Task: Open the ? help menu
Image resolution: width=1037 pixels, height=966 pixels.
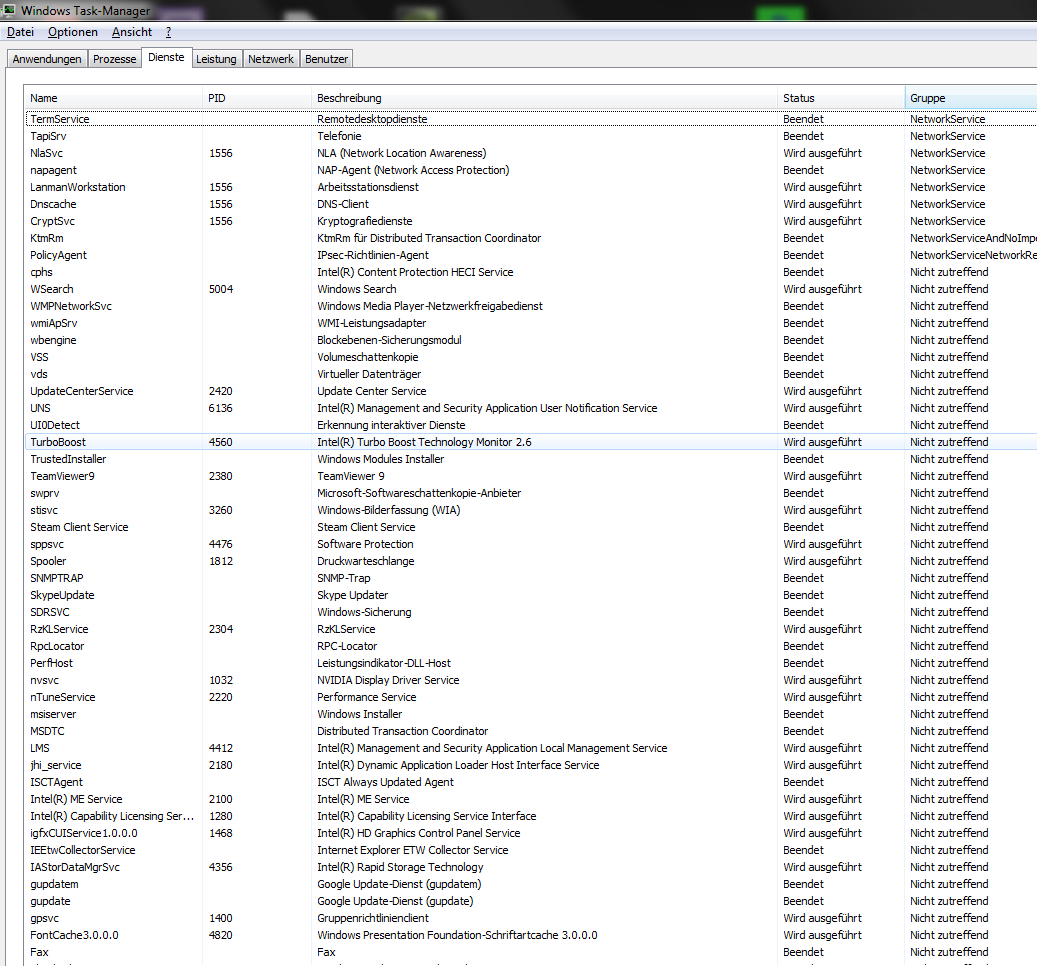Action: pos(169,32)
